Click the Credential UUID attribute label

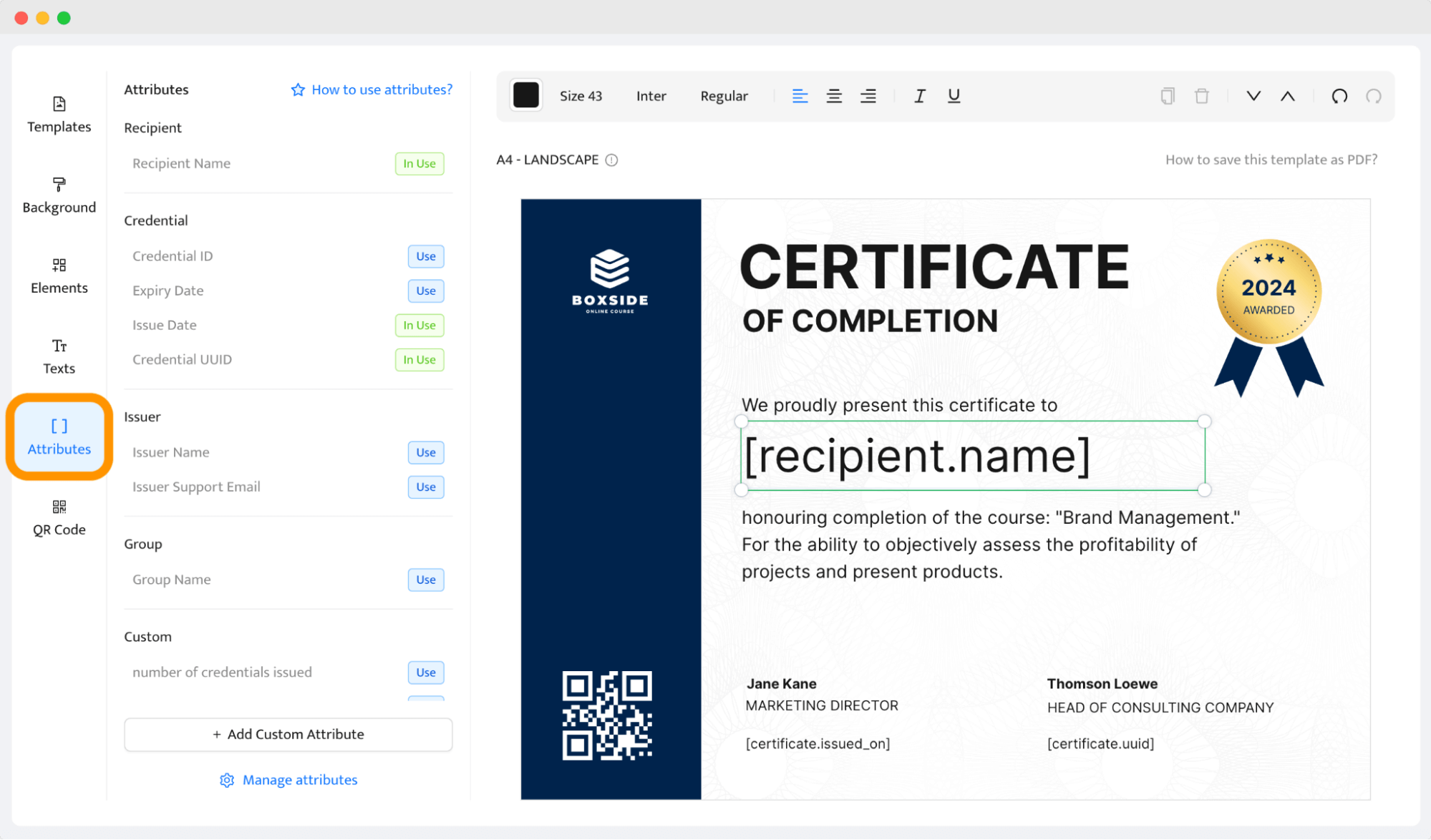(182, 359)
